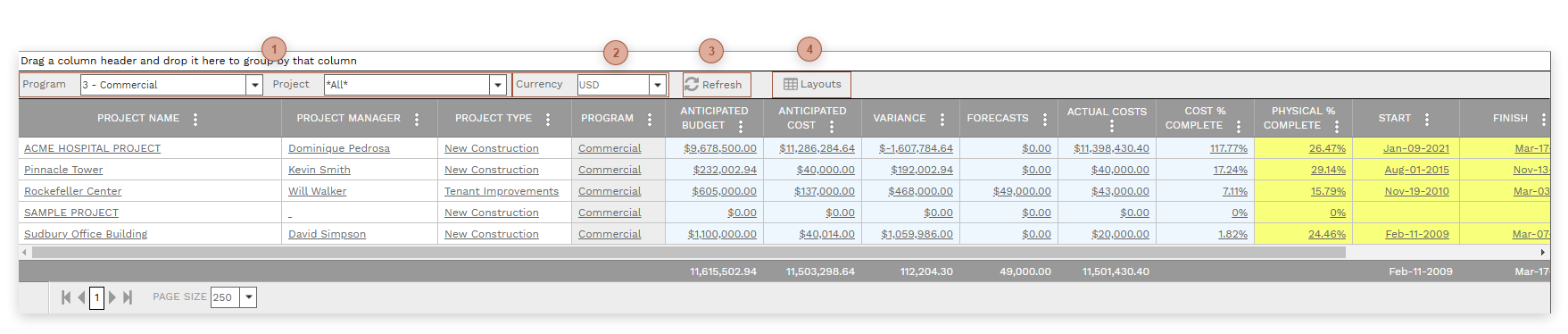Click start date Aug-01-2015
Viewport: 1568px width, 334px height.
point(1417,170)
